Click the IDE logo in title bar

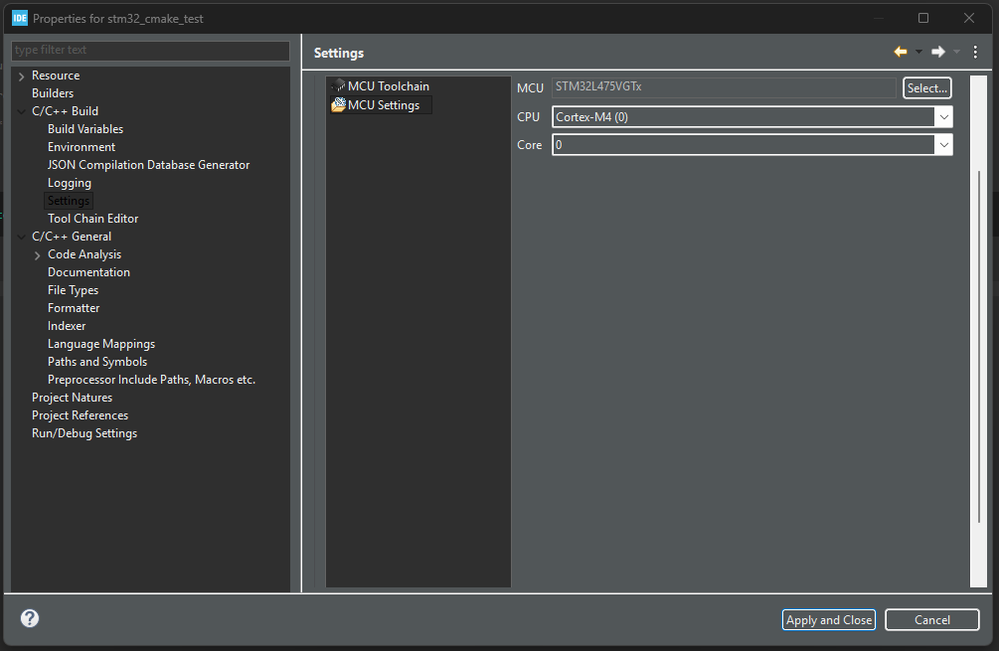click(19, 18)
